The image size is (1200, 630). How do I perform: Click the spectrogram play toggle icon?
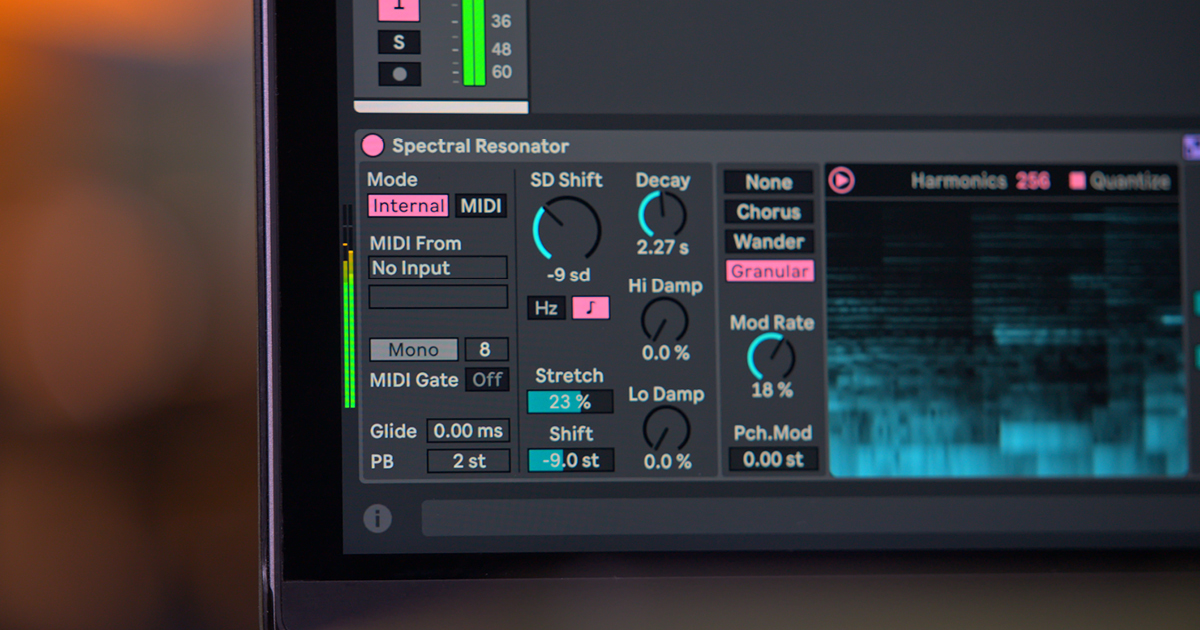[842, 181]
